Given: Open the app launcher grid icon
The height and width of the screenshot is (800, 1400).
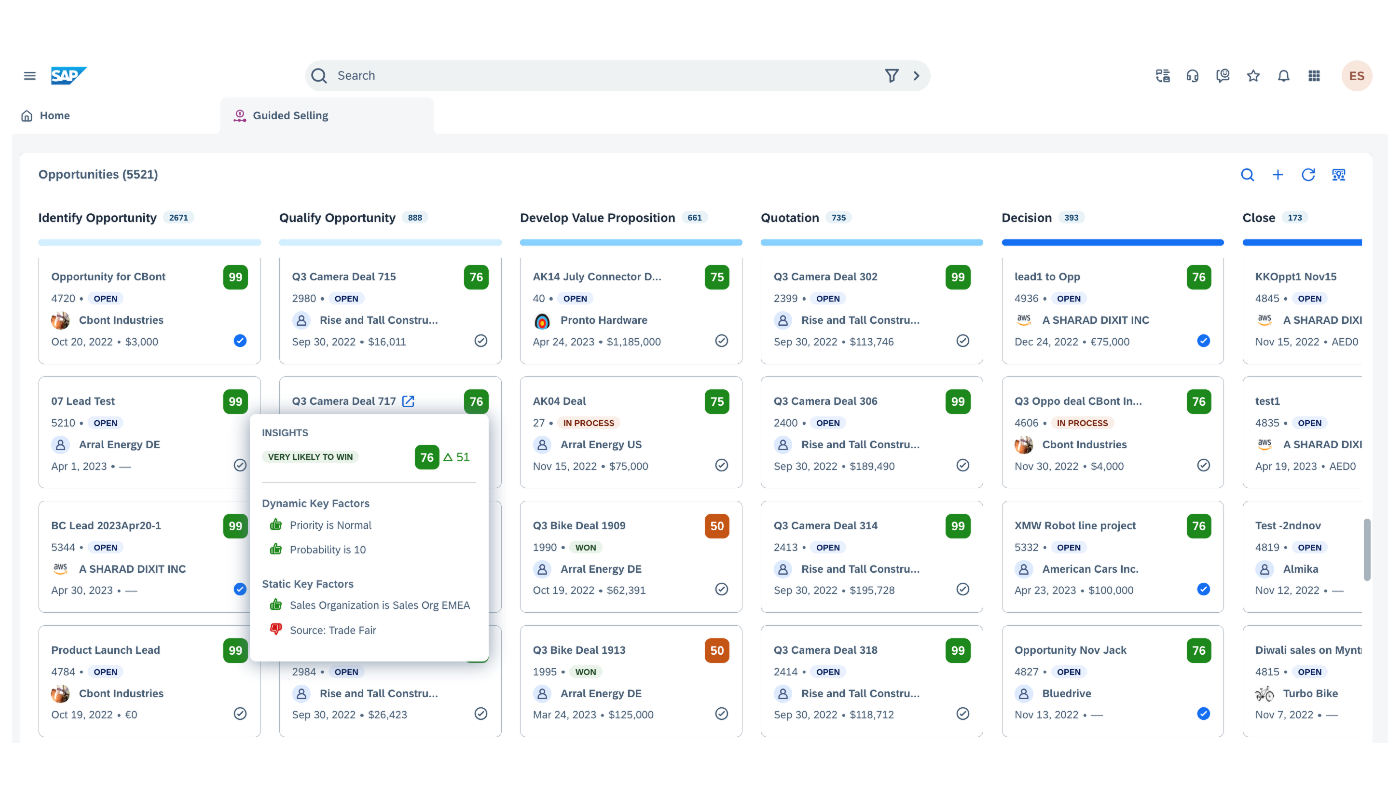Looking at the screenshot, I should pos(1314,76).
